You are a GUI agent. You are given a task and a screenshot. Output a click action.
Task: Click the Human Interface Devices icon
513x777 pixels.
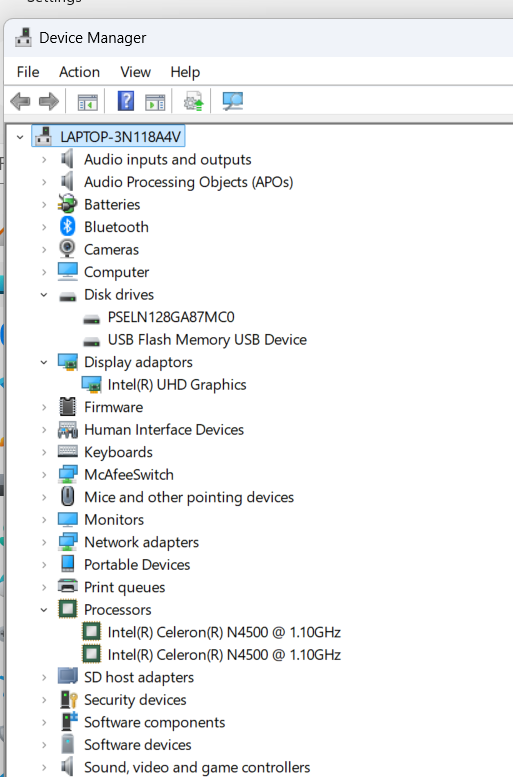tap(67, 429)
